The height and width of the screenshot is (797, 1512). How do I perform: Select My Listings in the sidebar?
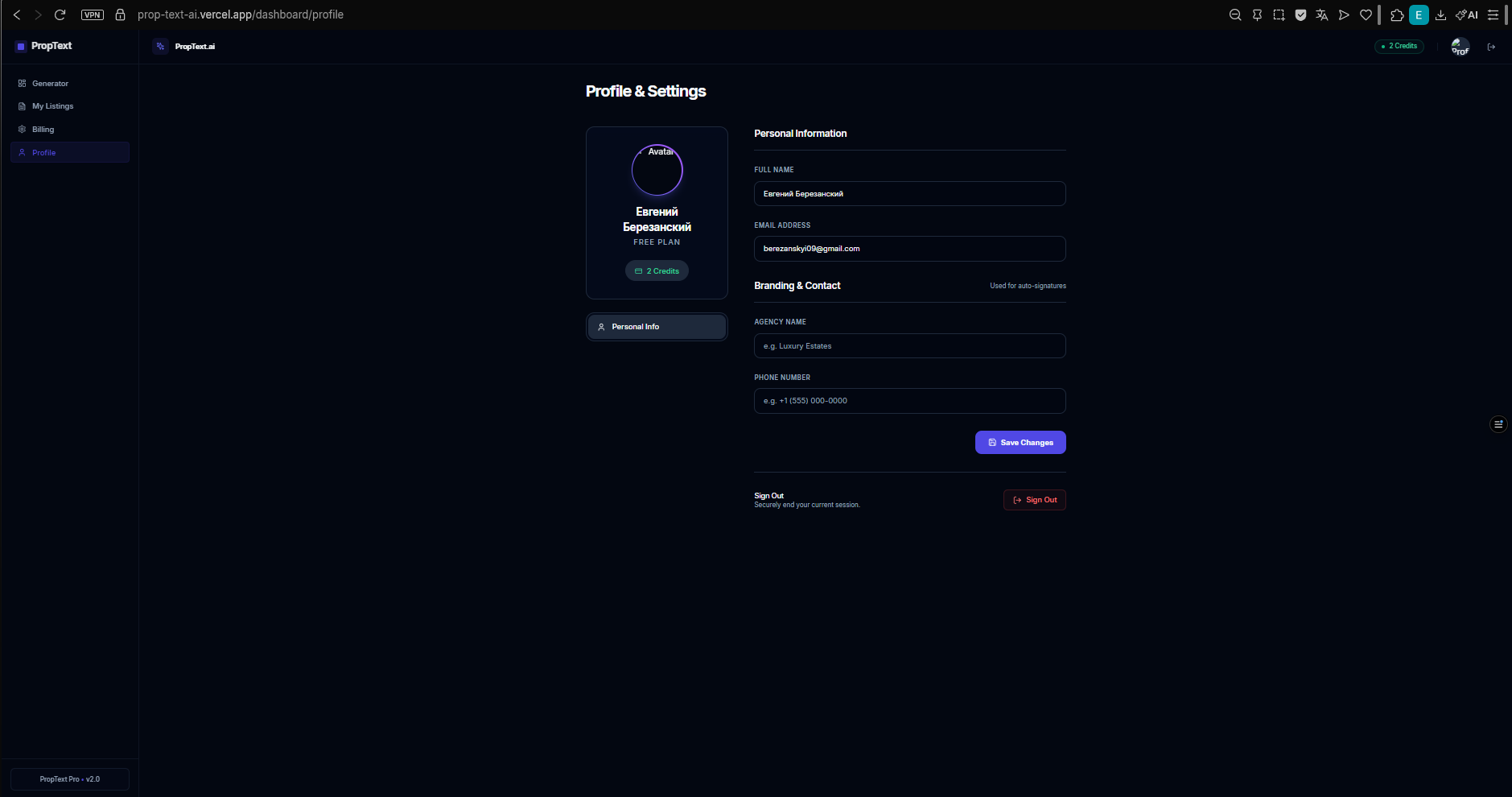[x=52, y=105]
